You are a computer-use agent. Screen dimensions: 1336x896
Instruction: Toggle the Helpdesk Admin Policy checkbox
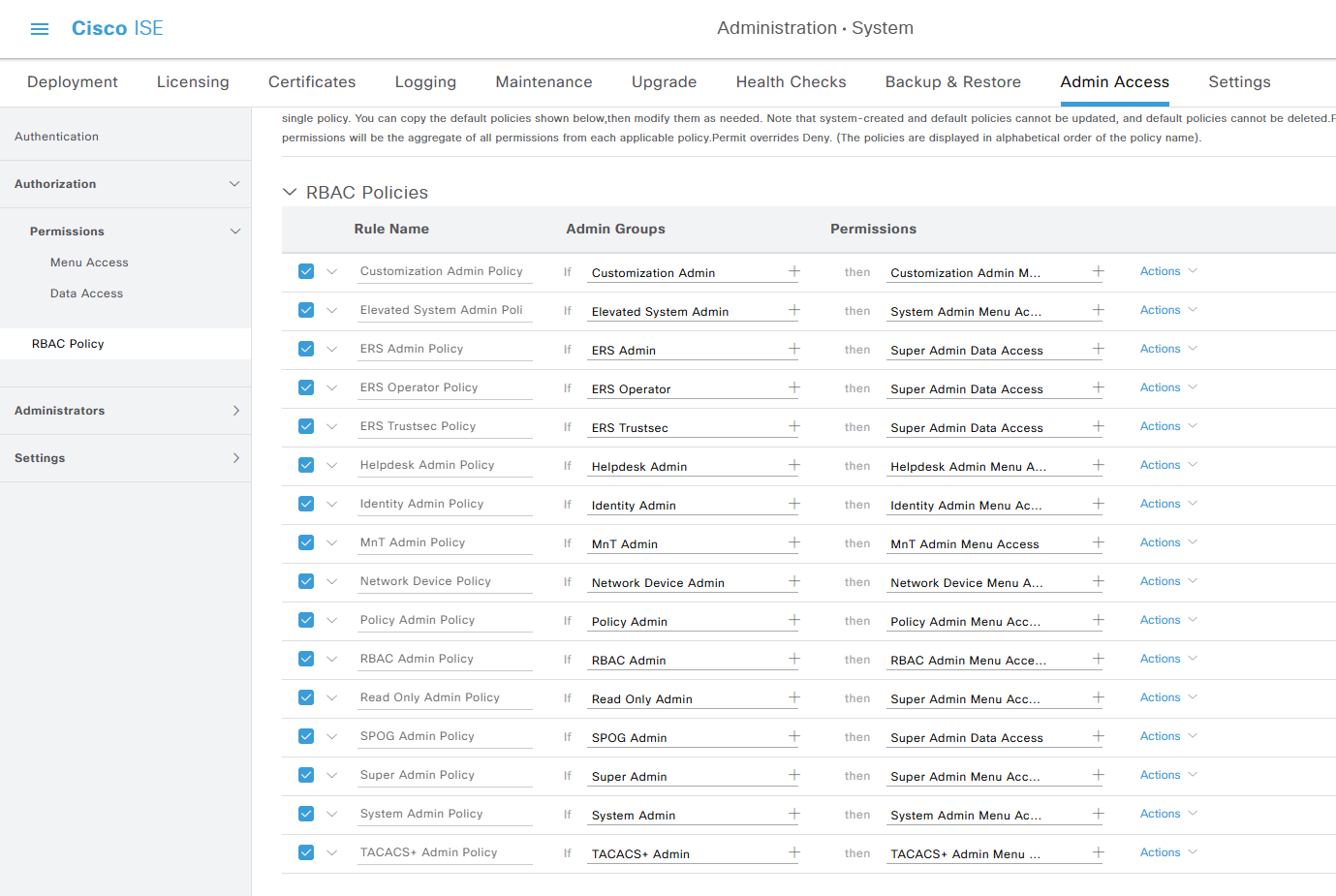(x=306, y=465)
